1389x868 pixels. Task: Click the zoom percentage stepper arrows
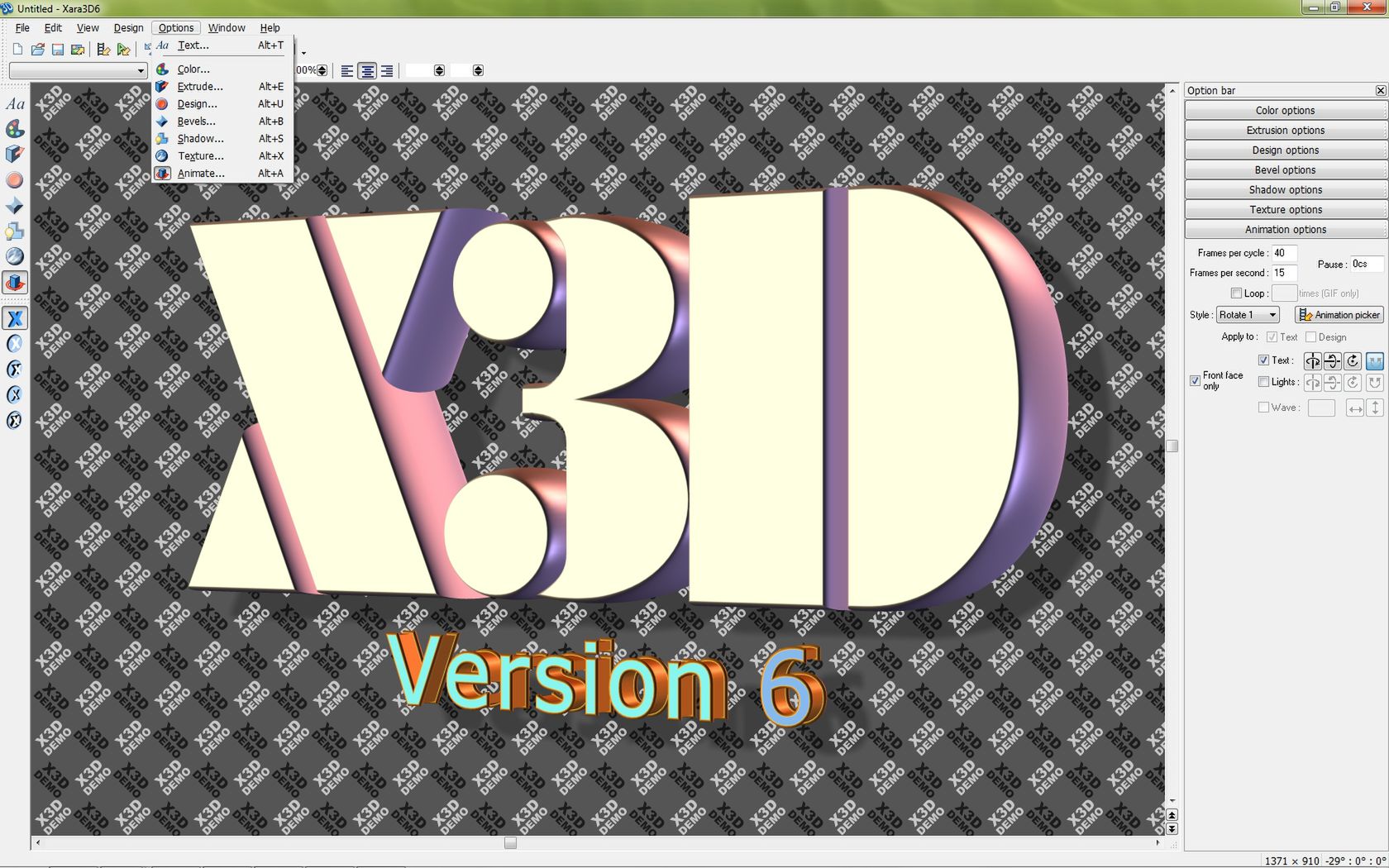pos(322,71)
